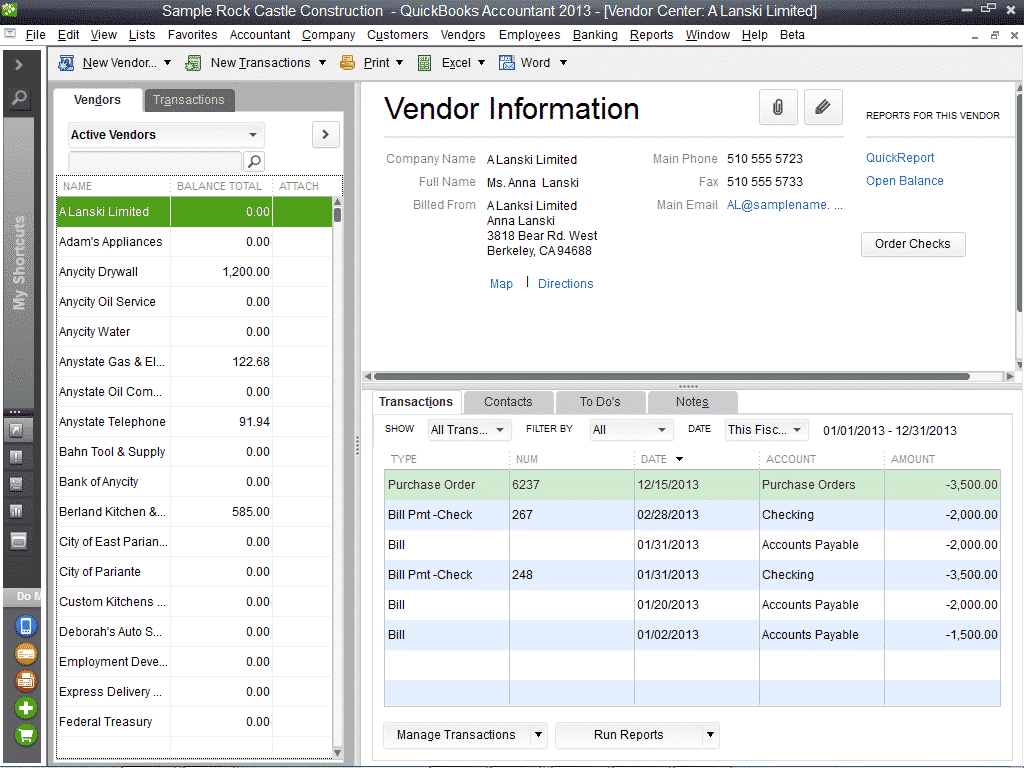Open the Active Vendors dropdown
Image resolution: width=1024 pixels, height=768 pixels.
[x=167, y=135]
